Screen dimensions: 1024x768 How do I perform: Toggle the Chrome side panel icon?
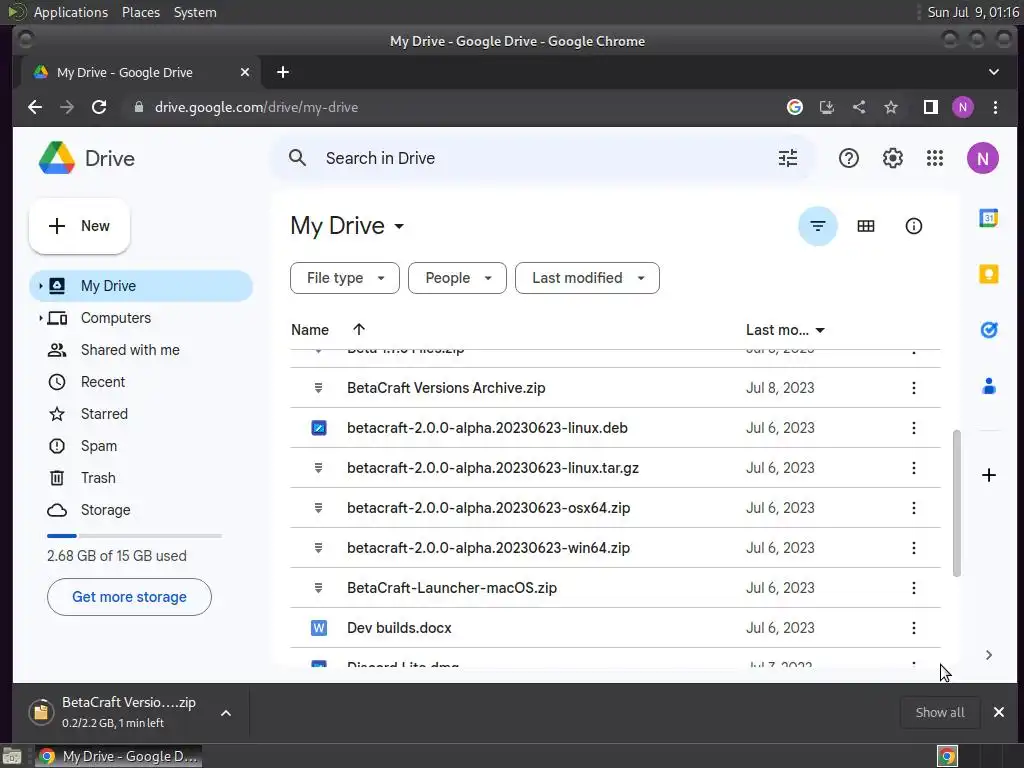pos(930,107)
